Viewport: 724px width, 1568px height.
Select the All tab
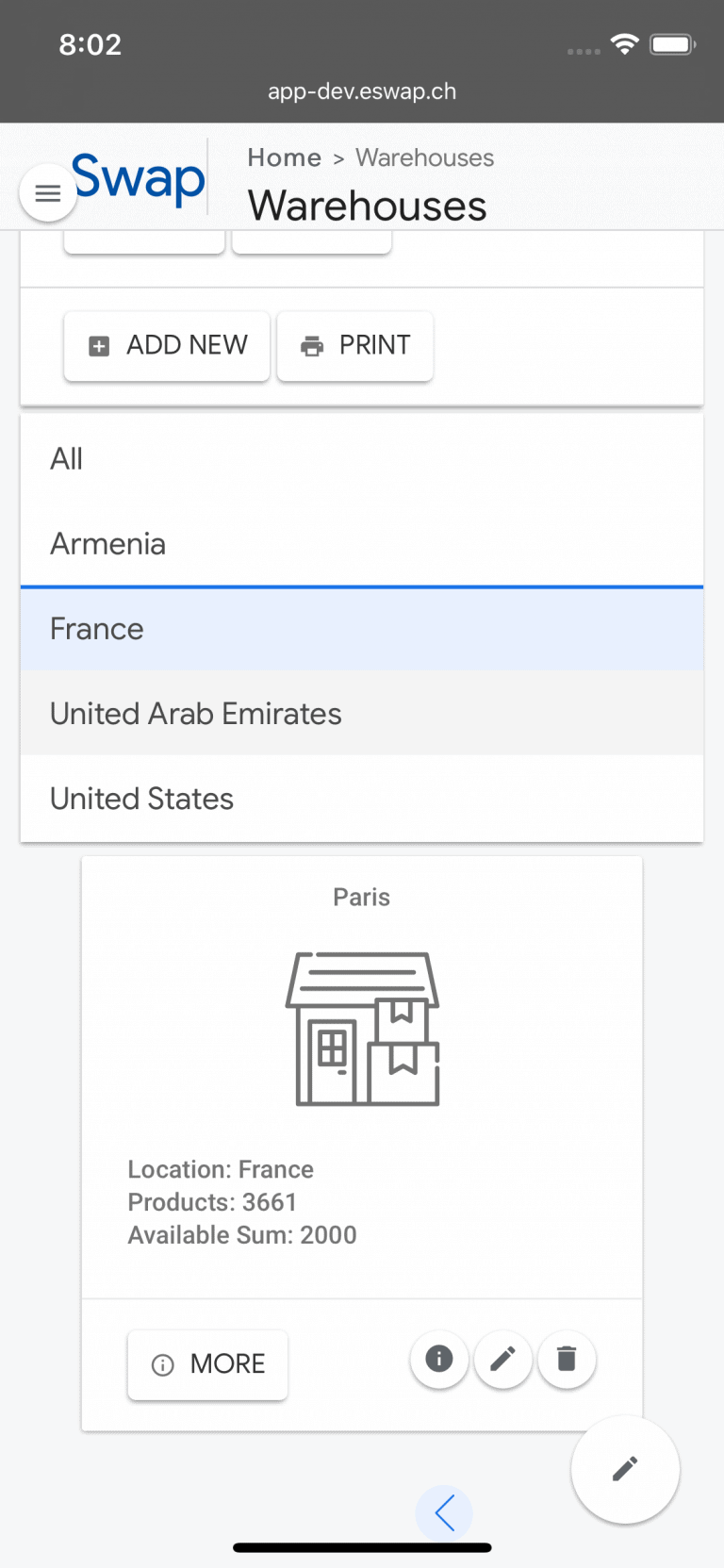coord(67,459)
